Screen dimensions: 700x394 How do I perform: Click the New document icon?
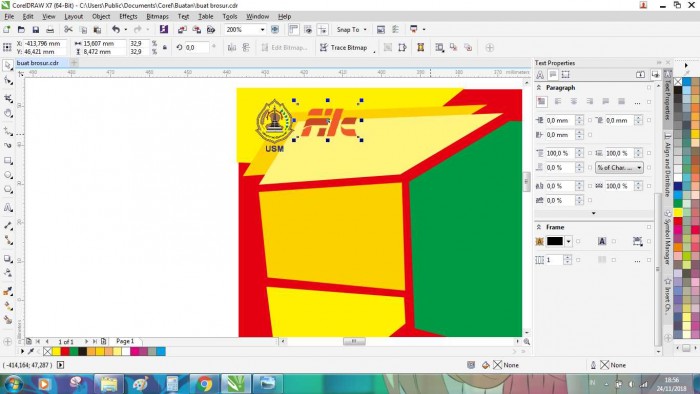point(7,29)
